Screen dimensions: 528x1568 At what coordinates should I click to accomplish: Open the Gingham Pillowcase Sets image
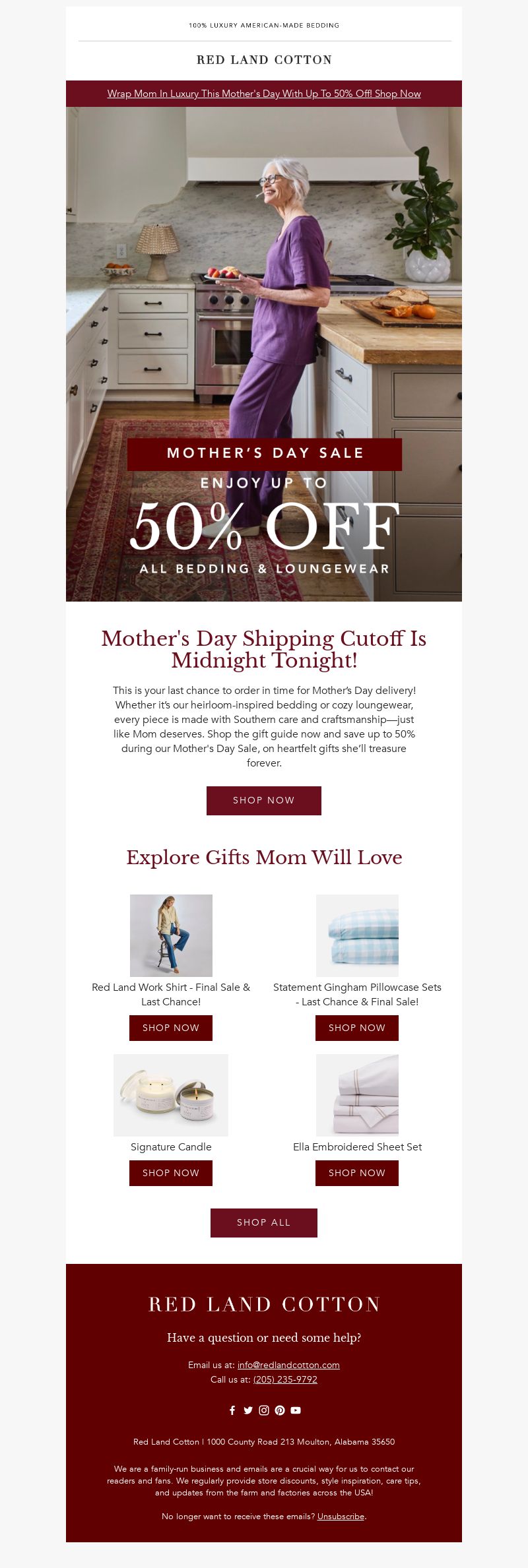pyautogui.click(x=357, y=935)
